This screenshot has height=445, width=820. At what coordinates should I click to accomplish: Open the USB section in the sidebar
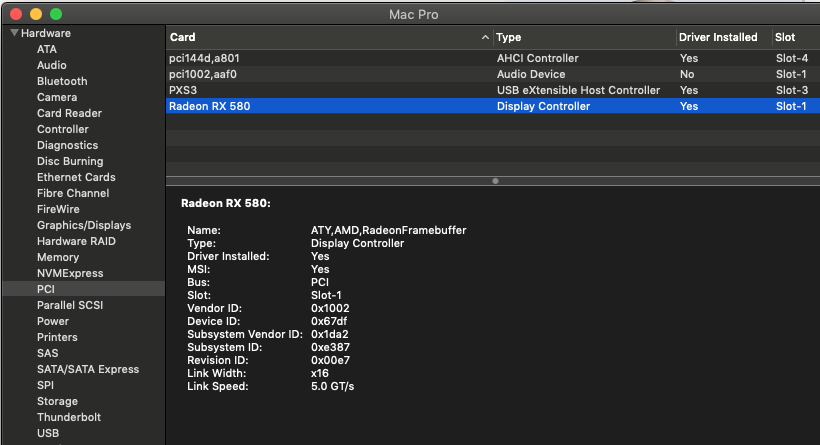coord(48,433)
